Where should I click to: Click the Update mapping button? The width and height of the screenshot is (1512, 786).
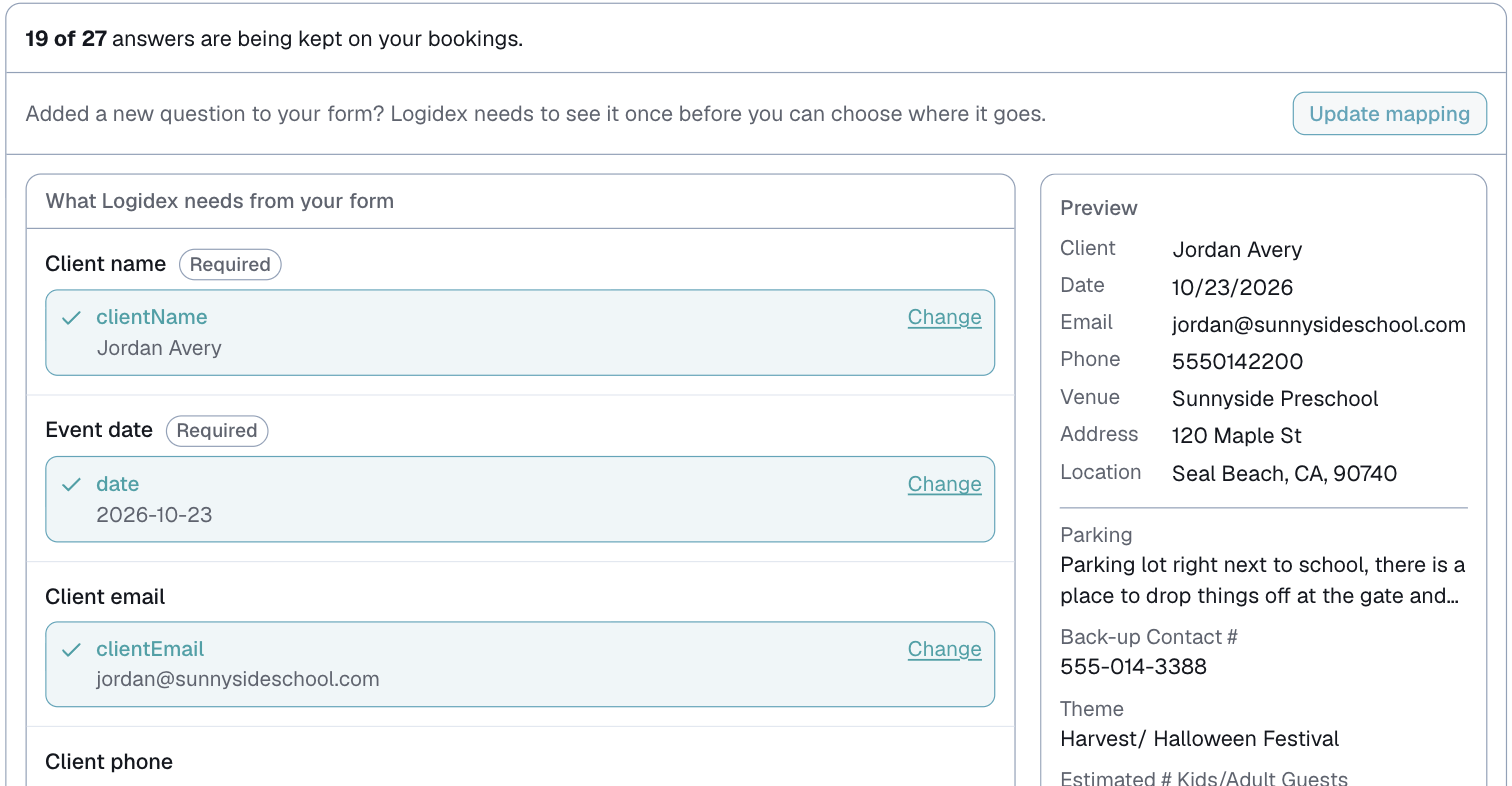coord(1389,114)
